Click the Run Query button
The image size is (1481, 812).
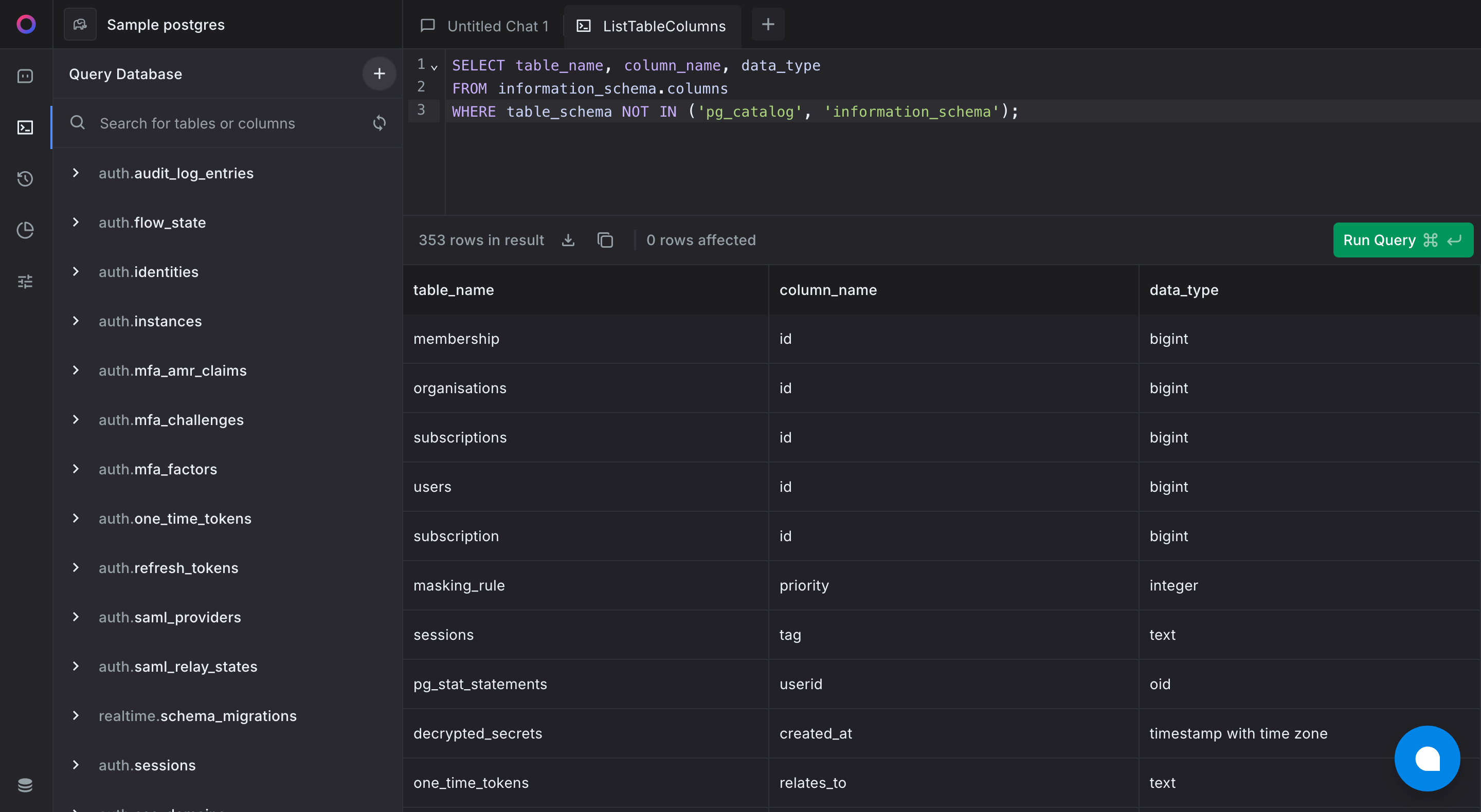click(x=1402, y=239)
